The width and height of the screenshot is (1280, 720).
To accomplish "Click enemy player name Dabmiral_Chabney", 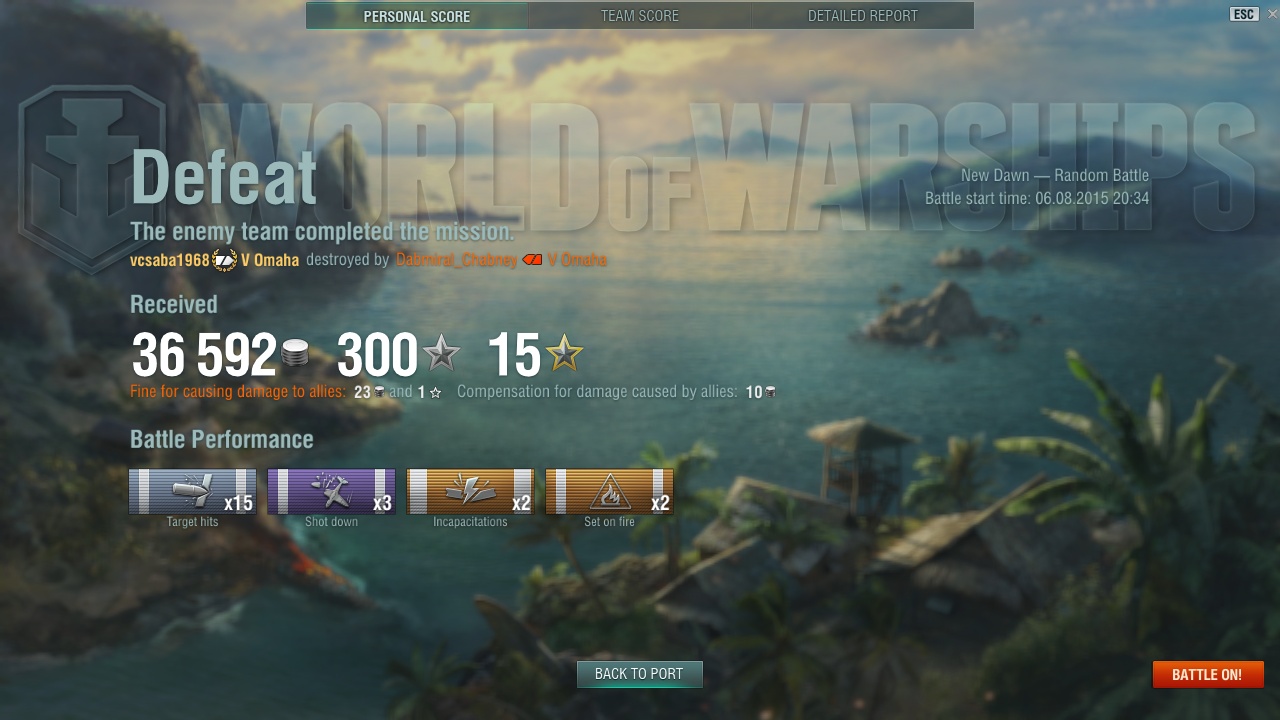I will [456, 260].
